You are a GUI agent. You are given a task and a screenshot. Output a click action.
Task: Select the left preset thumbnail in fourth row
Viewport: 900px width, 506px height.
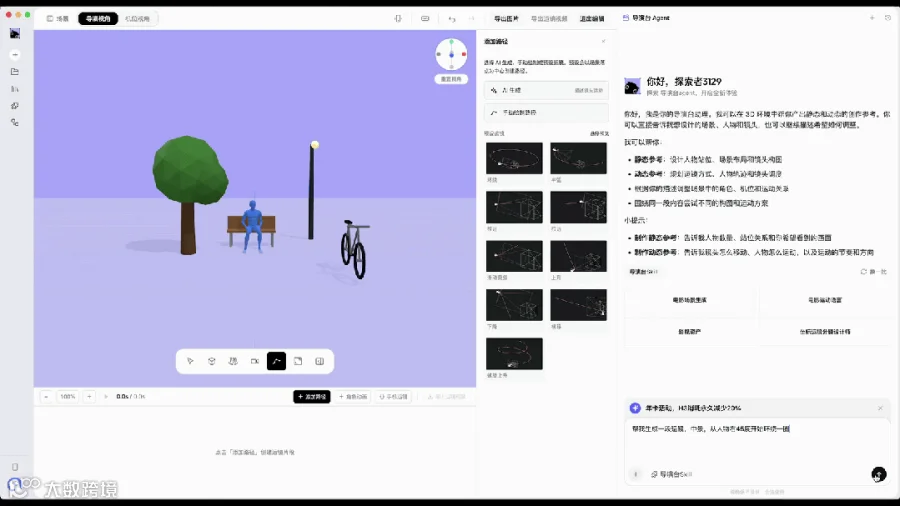click(x=514, y=305)
